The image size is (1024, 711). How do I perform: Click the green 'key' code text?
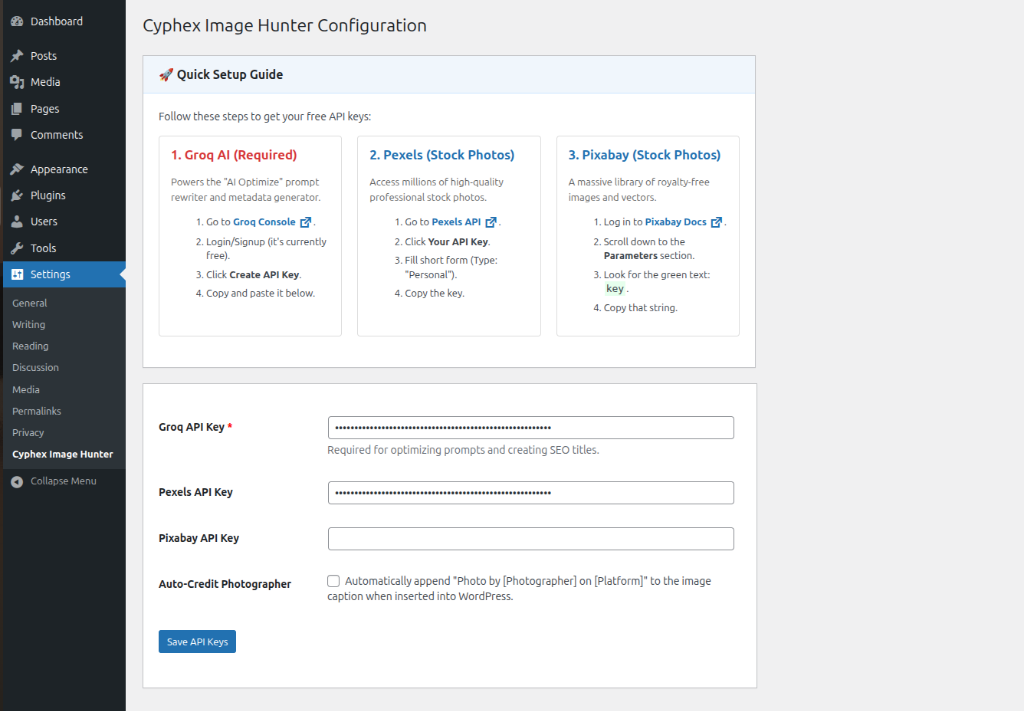[x=615, y=289]
